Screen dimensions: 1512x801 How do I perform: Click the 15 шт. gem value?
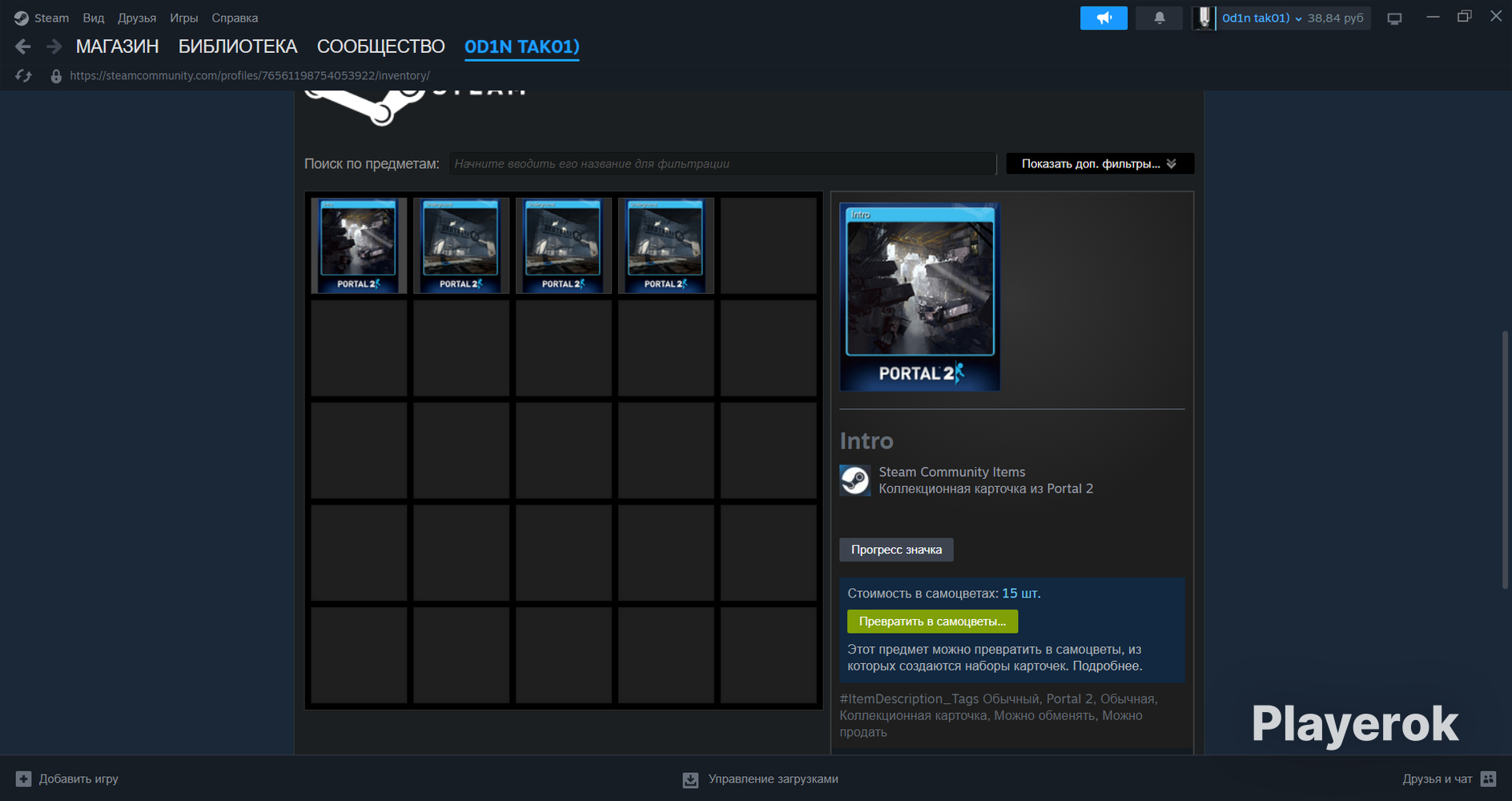coord(1021,594)
